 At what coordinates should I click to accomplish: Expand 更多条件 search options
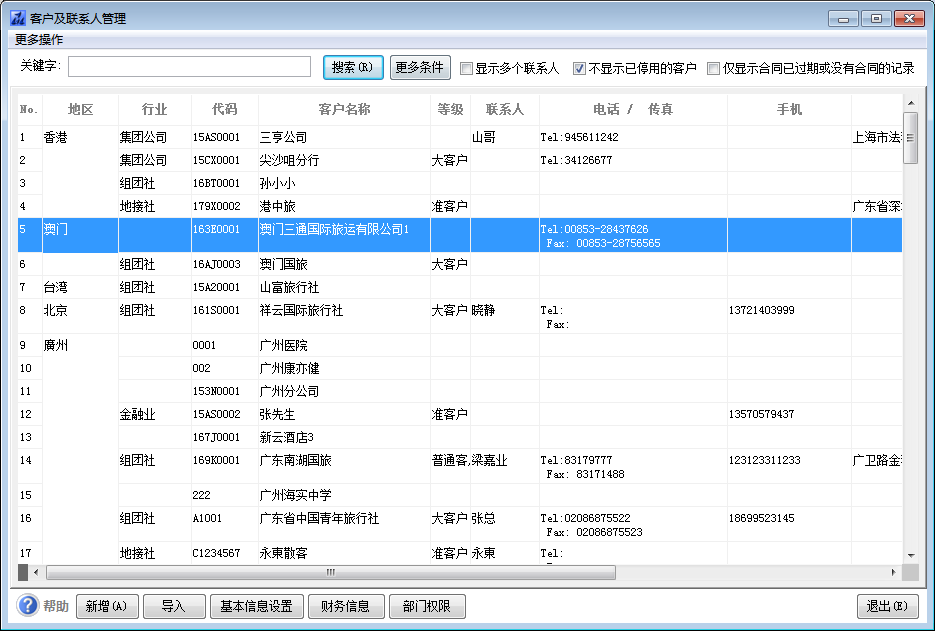(420, 68)
